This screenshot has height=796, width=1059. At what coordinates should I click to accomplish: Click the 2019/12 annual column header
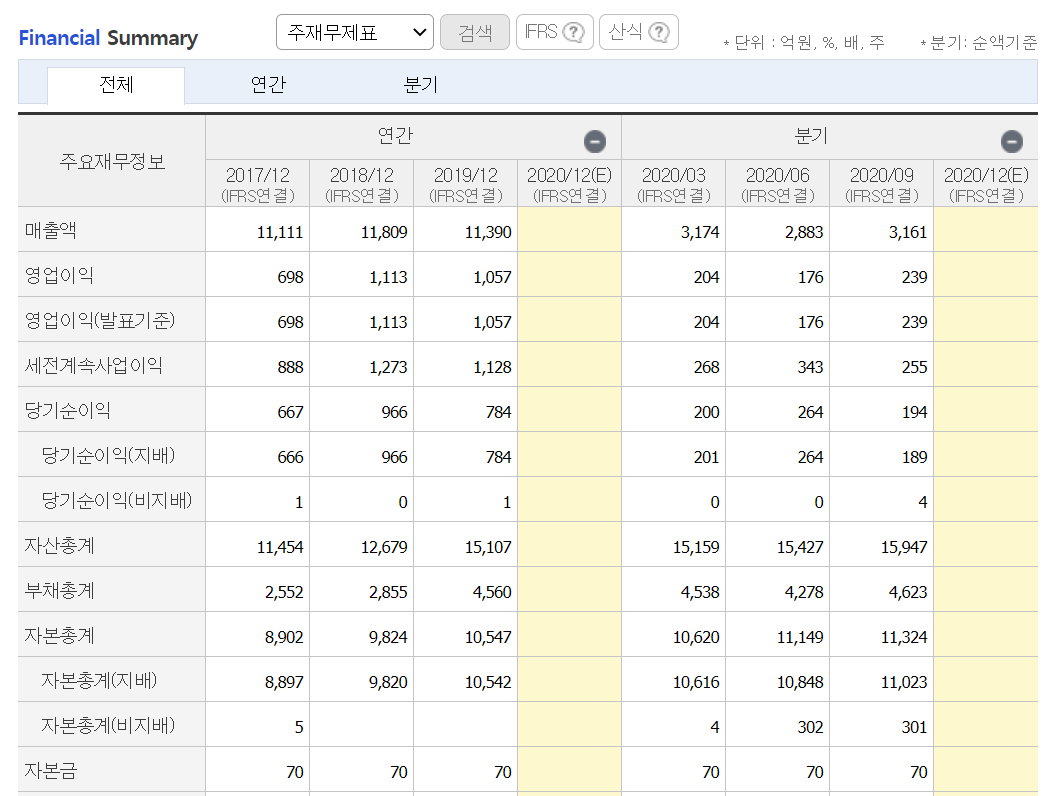465,184
